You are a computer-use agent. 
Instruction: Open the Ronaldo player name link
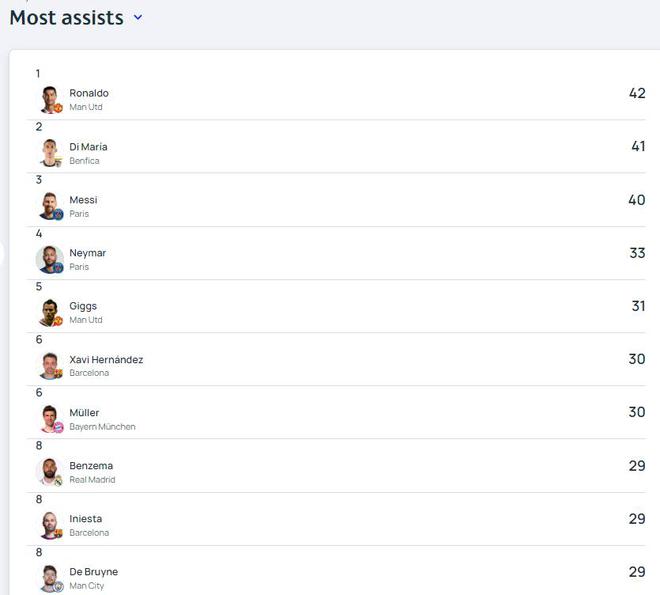click(89, 93)
